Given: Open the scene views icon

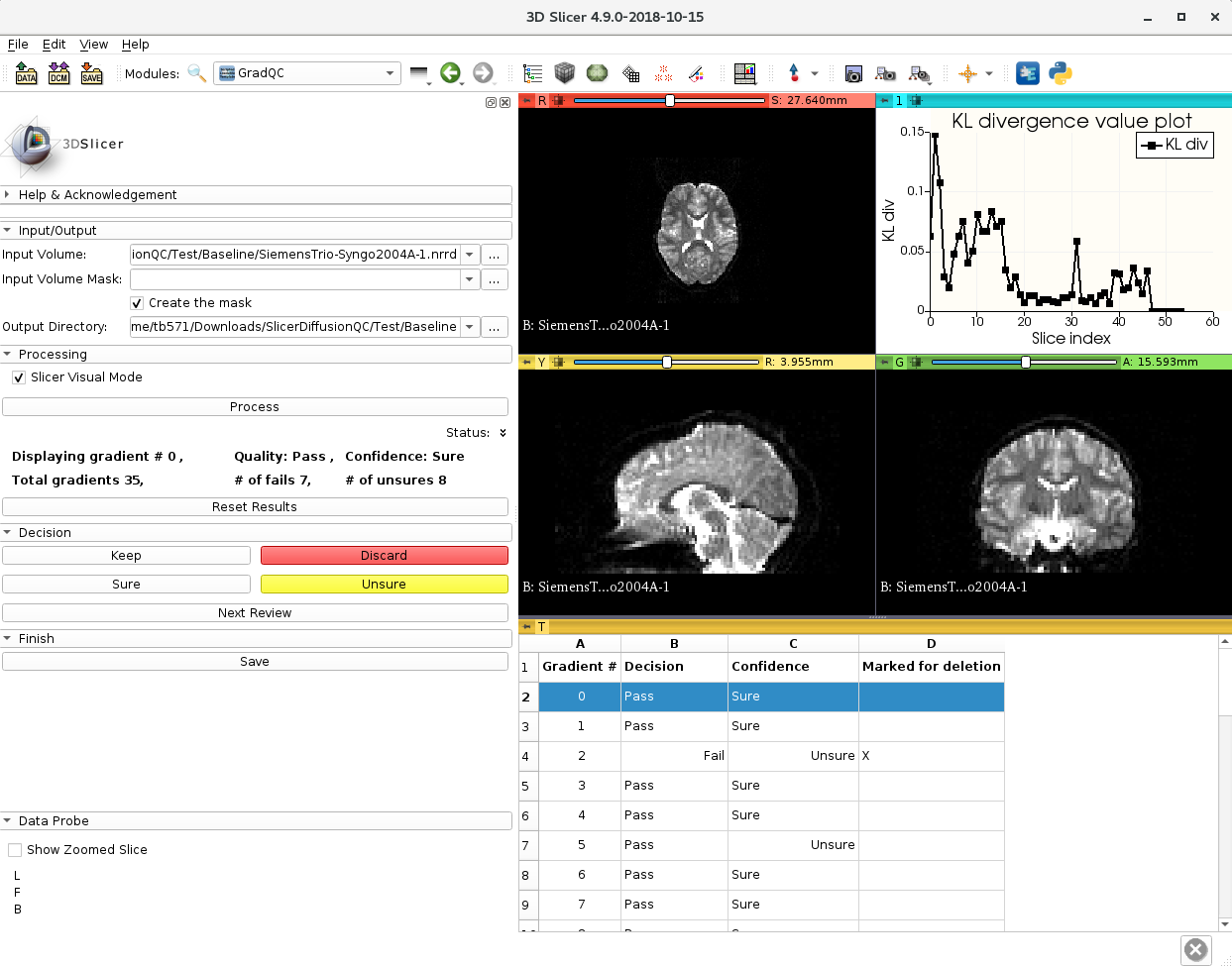Looking at the screenshot, I should 886,73.
